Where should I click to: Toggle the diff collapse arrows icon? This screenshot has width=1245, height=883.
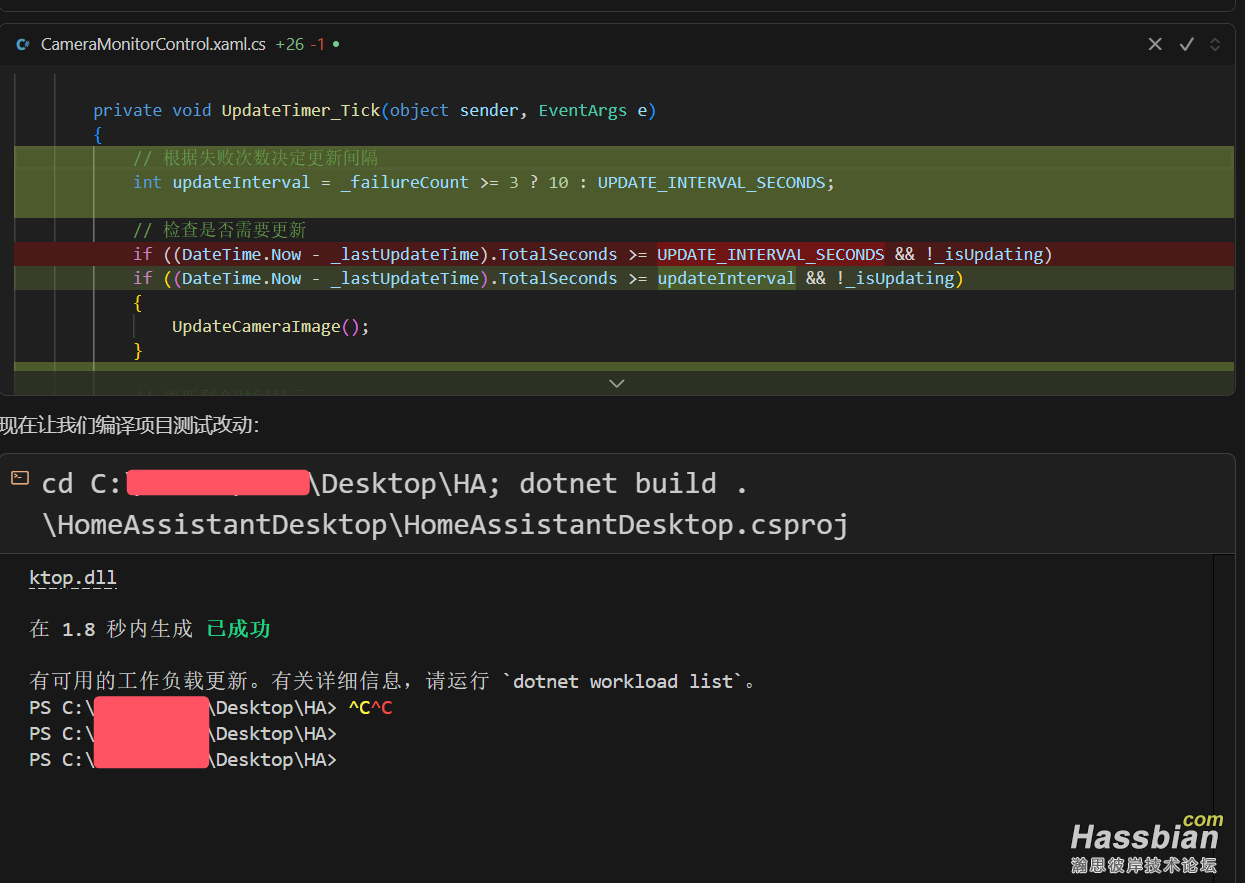click(x=1215, y=44)
